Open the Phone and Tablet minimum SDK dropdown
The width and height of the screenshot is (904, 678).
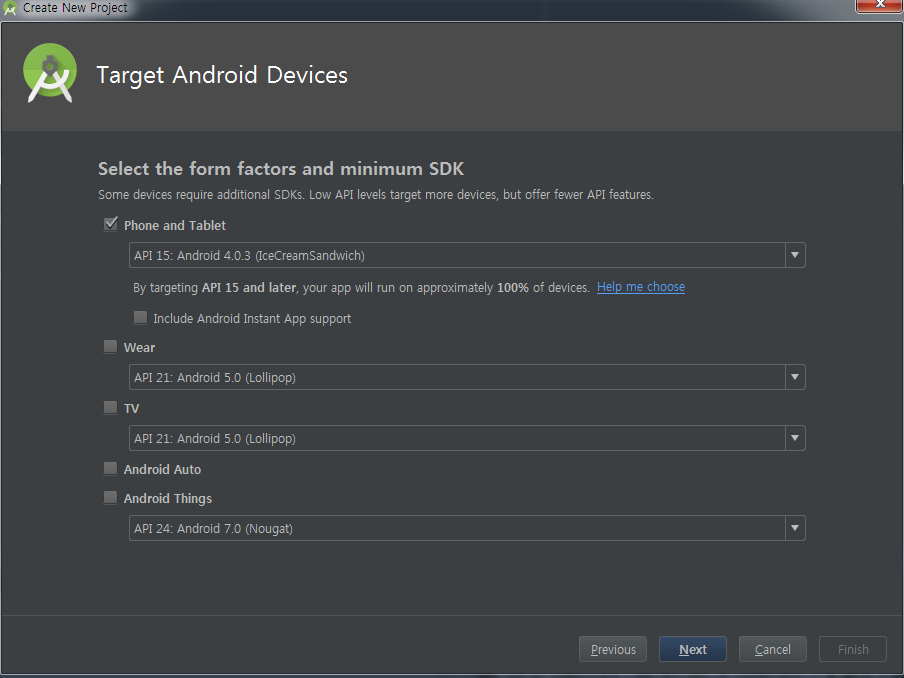pyautogui.click(x=794, y=255)
